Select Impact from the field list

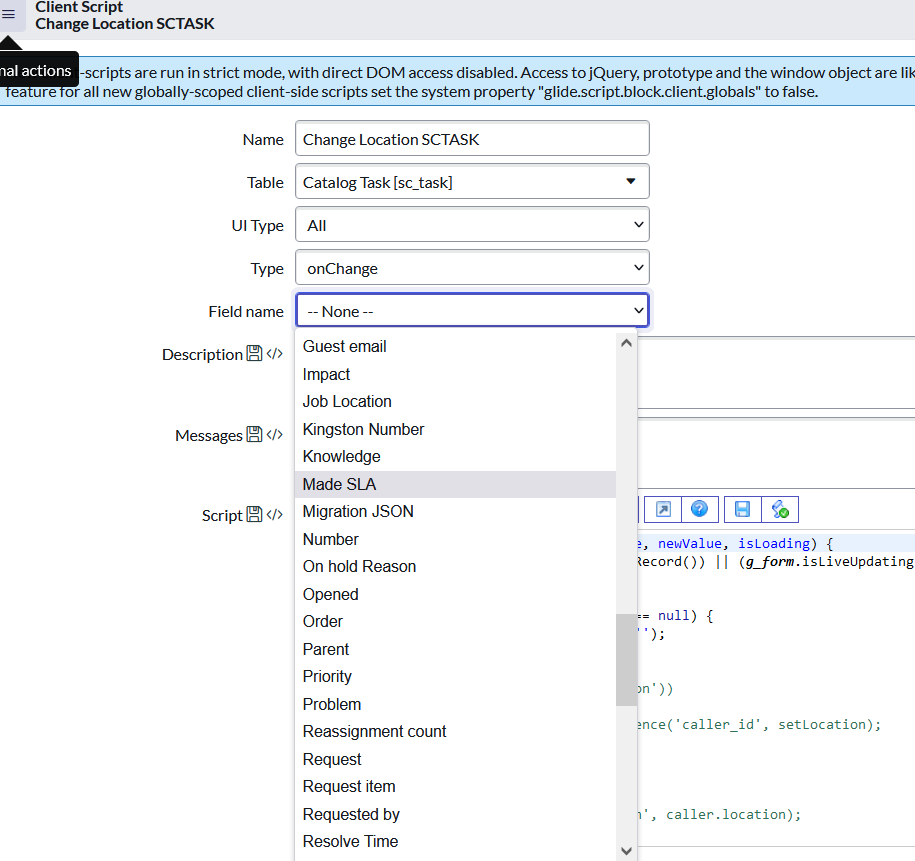coord(455,374)
